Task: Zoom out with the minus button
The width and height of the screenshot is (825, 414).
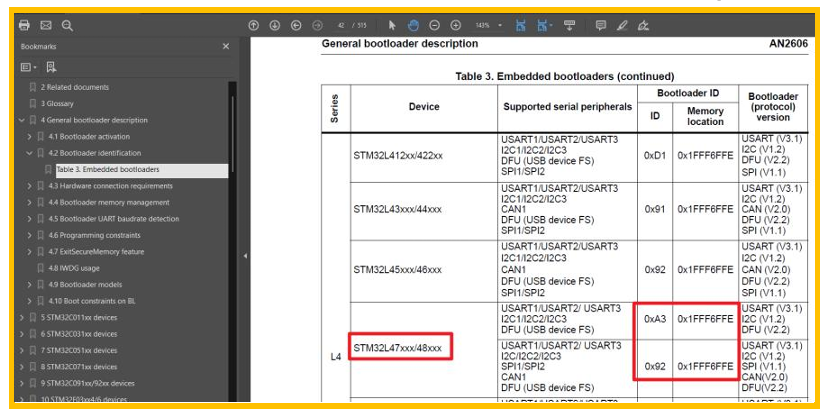Action: pos(435,25)
